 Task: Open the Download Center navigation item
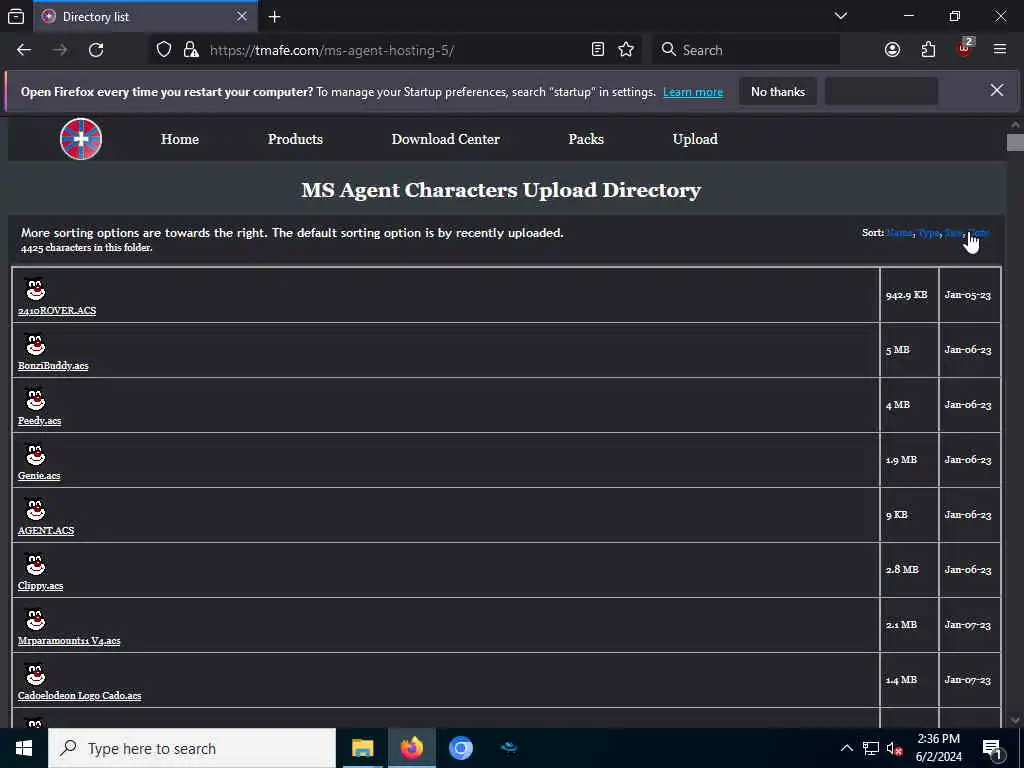445,139
